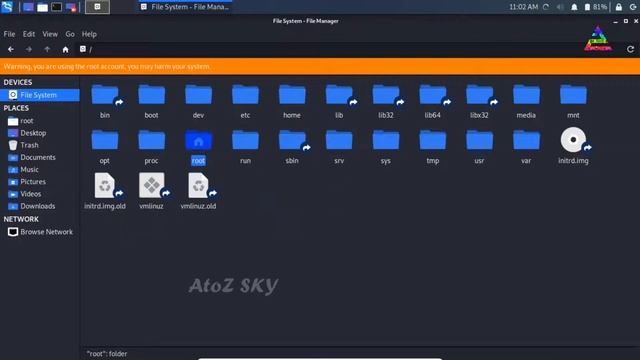Open the home folder icon

click(292, 95)
